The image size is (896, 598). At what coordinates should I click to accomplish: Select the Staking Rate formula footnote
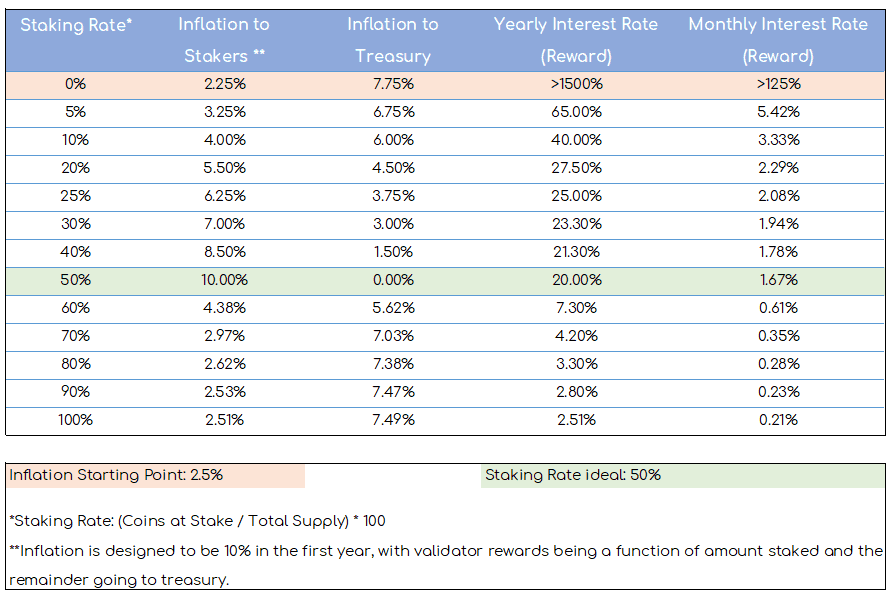(x=198, y=521)
